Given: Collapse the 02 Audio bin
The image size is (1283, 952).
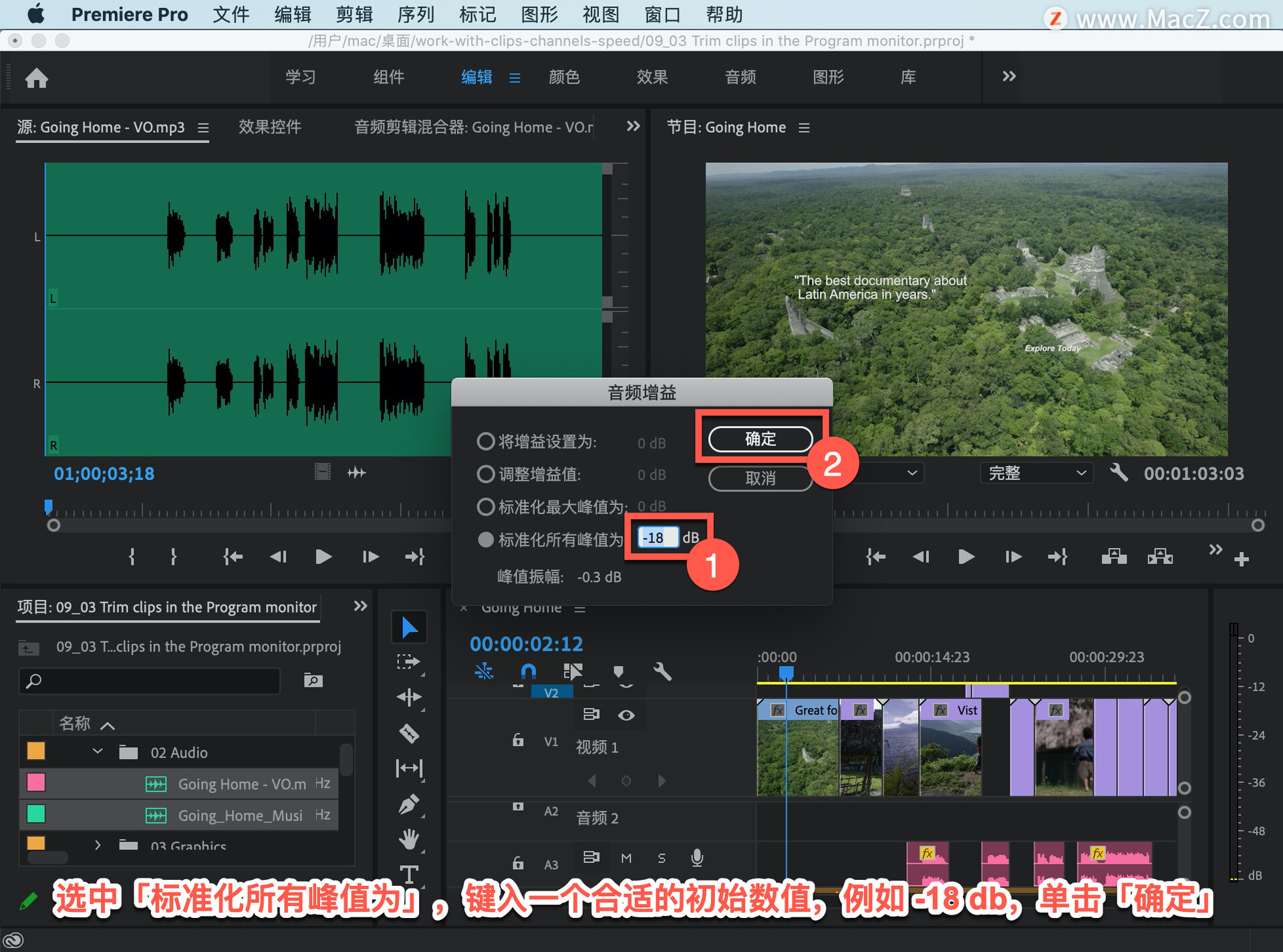Looking at the screenshot, I should tap(98, 752).
